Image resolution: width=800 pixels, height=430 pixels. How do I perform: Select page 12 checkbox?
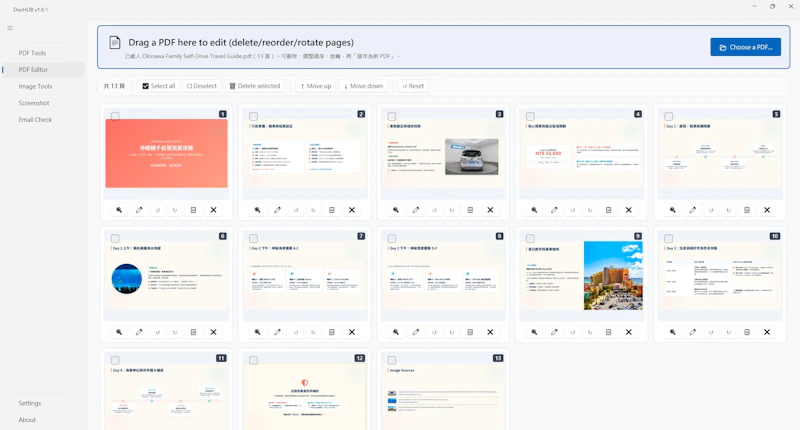[254, 360]
